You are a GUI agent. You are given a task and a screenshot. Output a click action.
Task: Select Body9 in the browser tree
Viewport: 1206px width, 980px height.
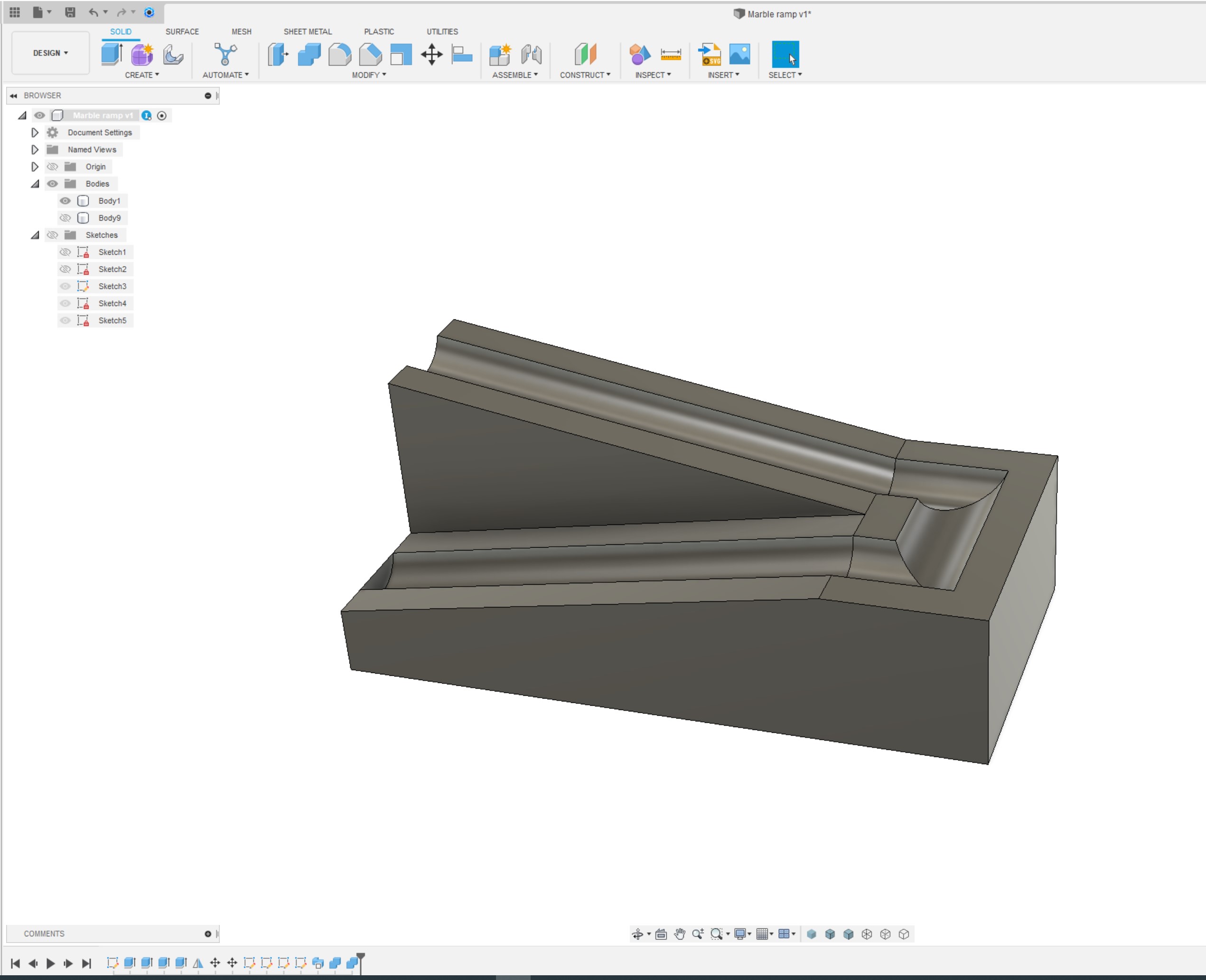[110, 217]
